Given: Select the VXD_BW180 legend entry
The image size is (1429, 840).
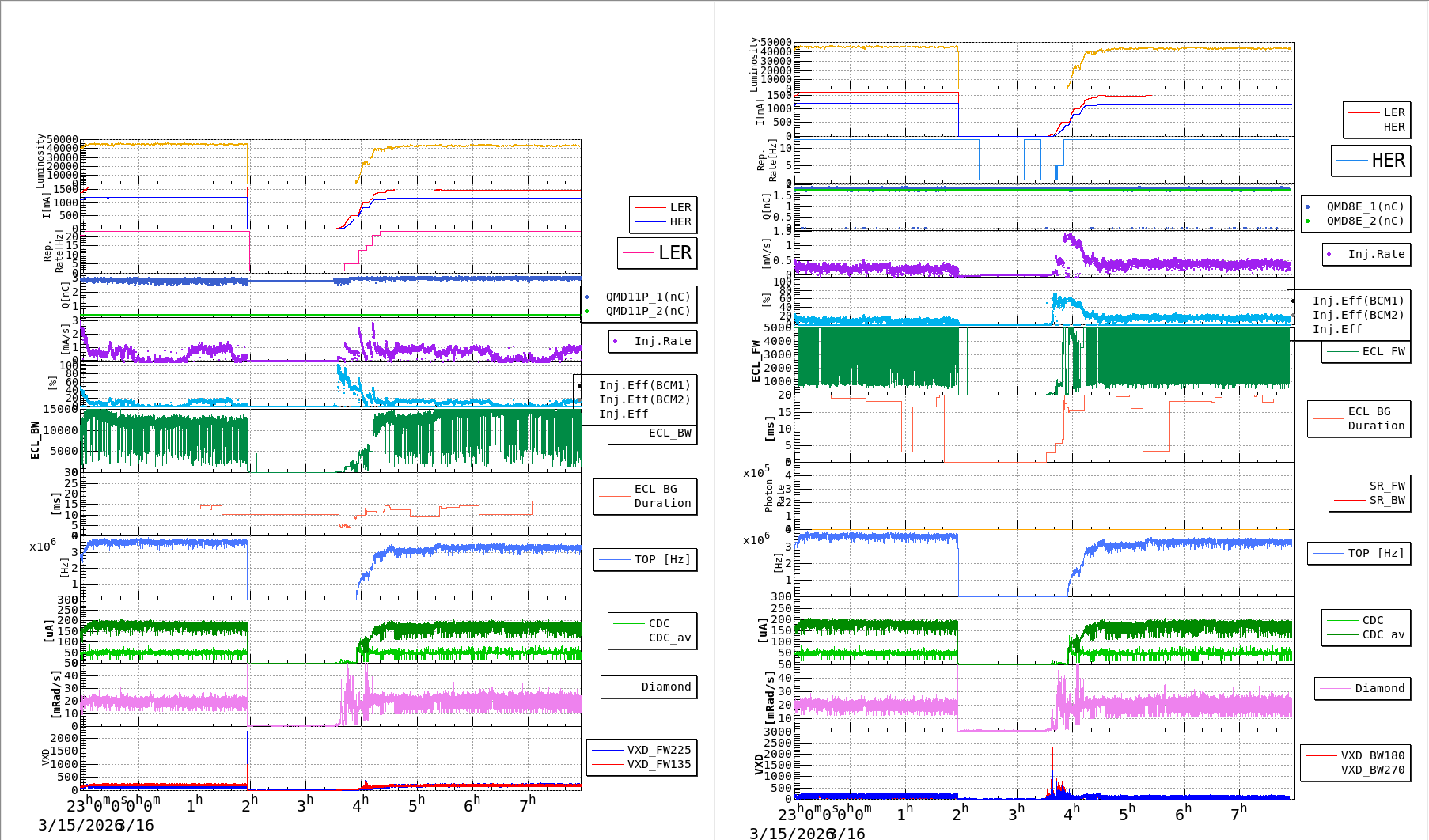Looking at the screenshot, I should [1355, 756].
